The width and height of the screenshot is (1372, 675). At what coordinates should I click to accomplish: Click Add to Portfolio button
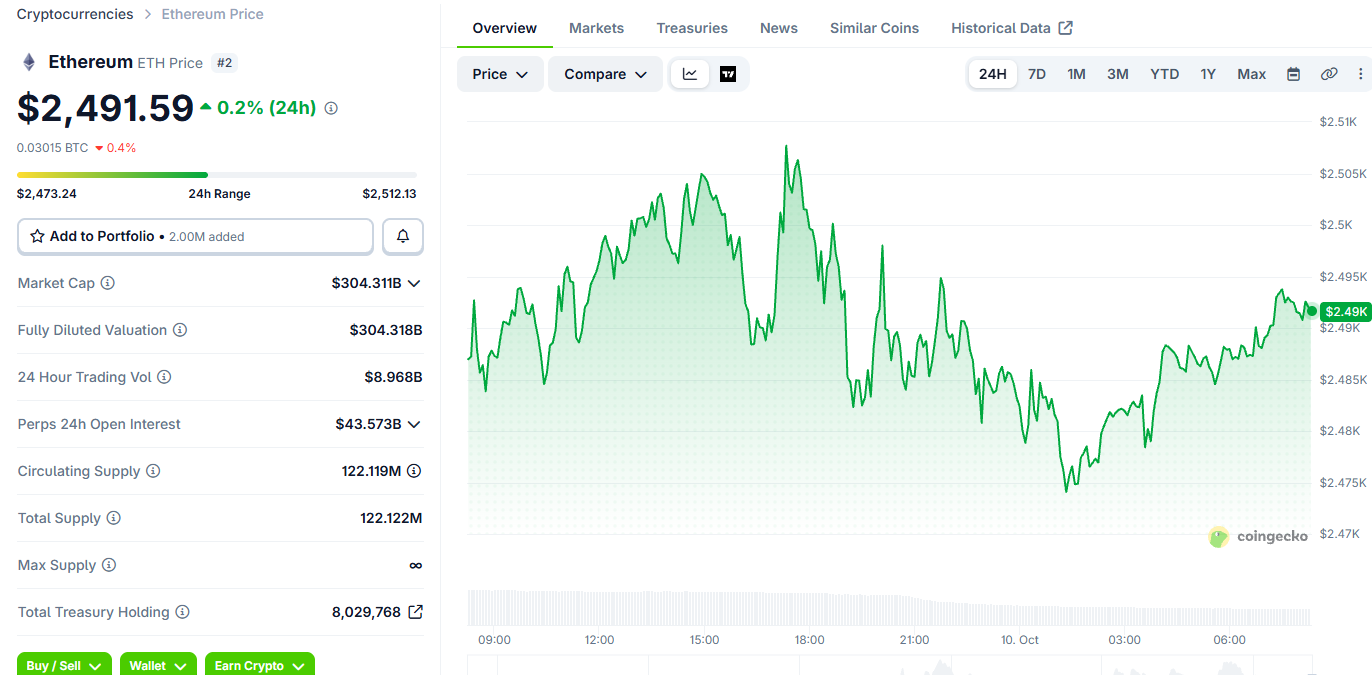pos(195,237)
